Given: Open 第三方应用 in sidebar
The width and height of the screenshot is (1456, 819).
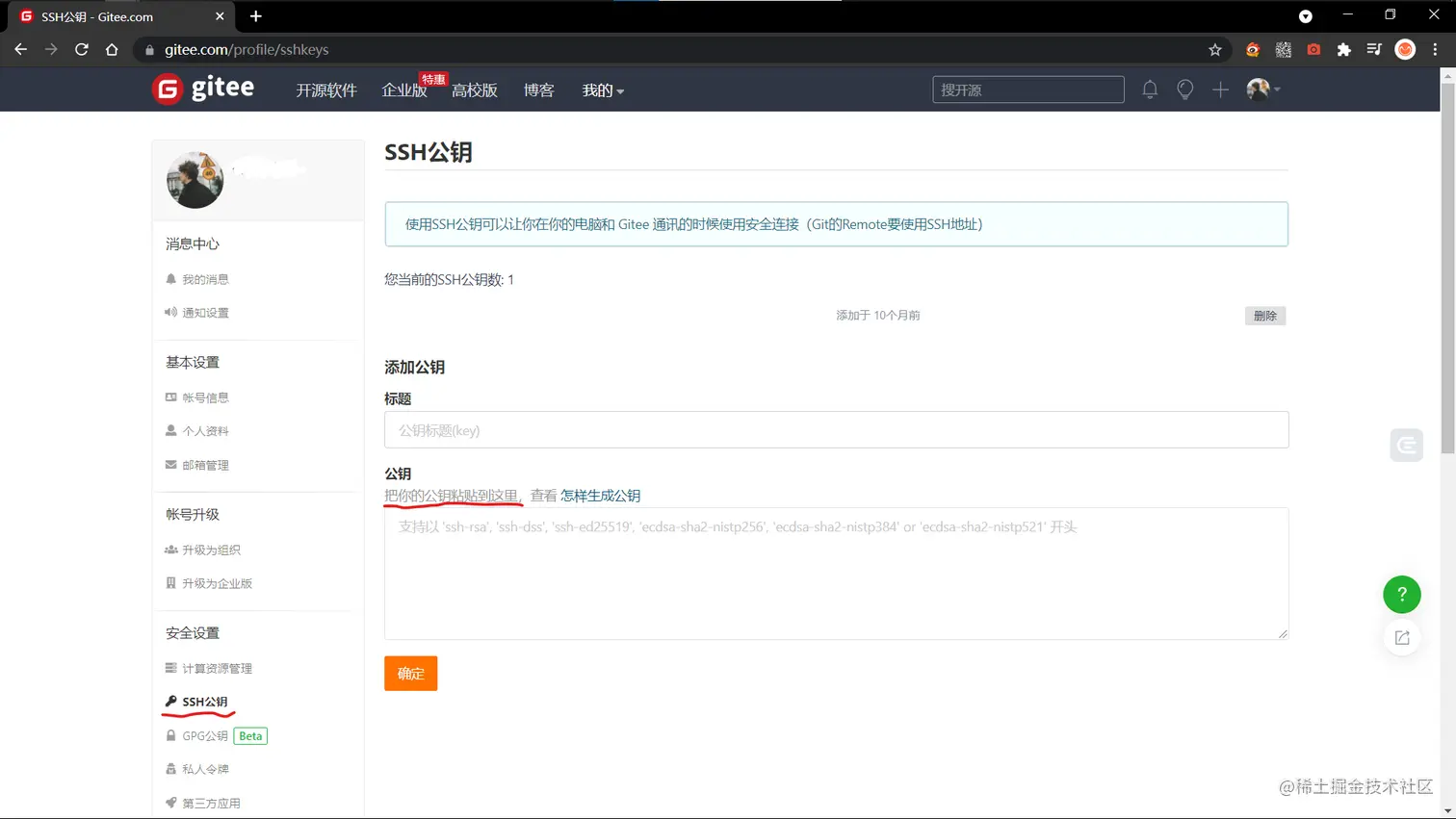Looking at the screenshot, I should click(203, 803).
